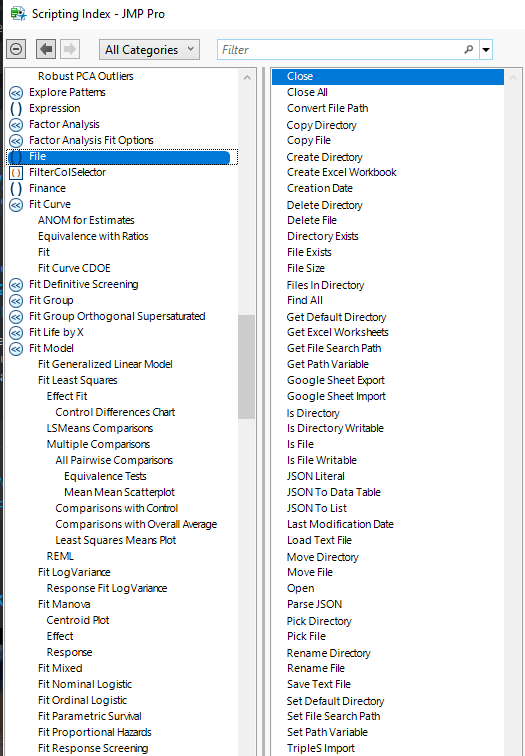Select Fit Proportional Hazards item
This screenshot has width=525, height=756.
[94, 732]
